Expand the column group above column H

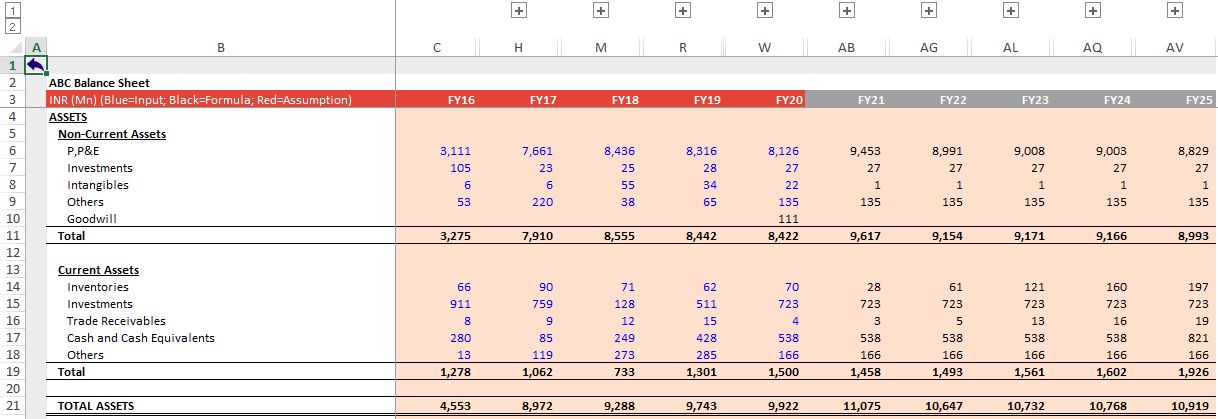[x=518, y=10]
